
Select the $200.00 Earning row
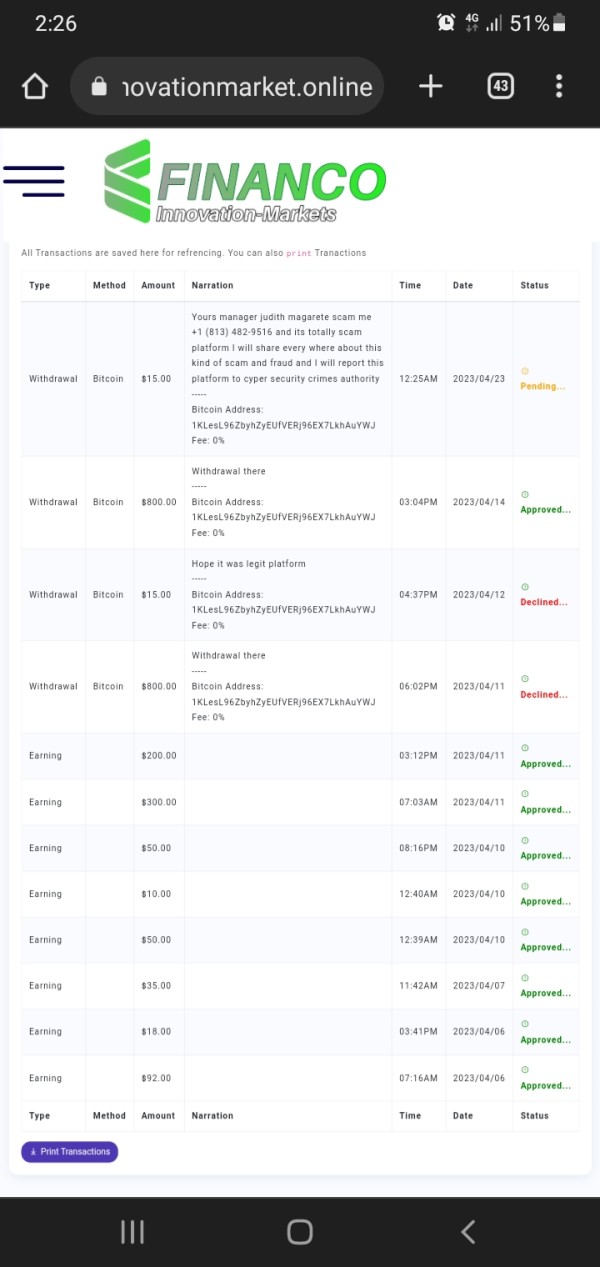(300, 756)
